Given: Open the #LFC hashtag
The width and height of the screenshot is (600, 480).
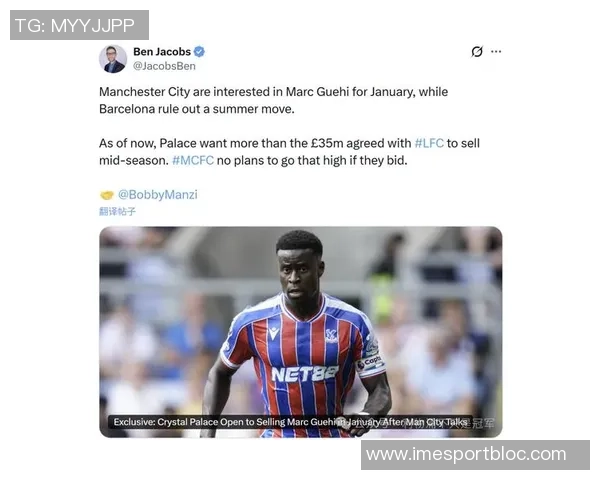Looking at the screenshot, I should (429, 143).
